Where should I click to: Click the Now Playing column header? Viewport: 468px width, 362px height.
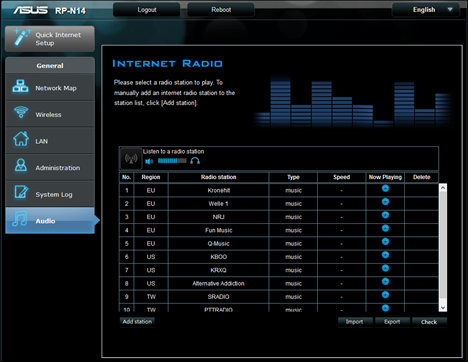pos(385,177)
